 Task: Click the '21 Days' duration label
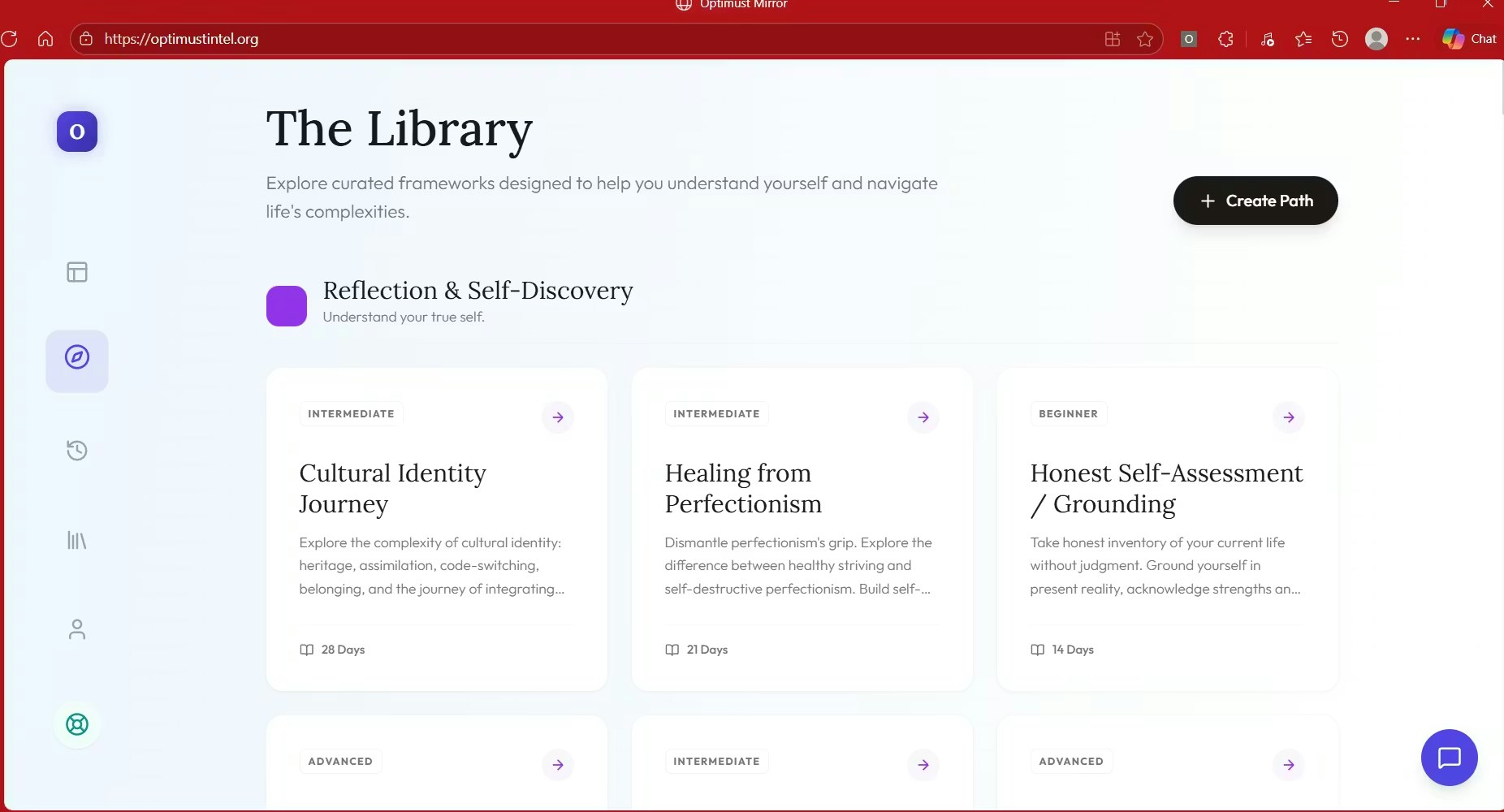click(x=707, y=650)
